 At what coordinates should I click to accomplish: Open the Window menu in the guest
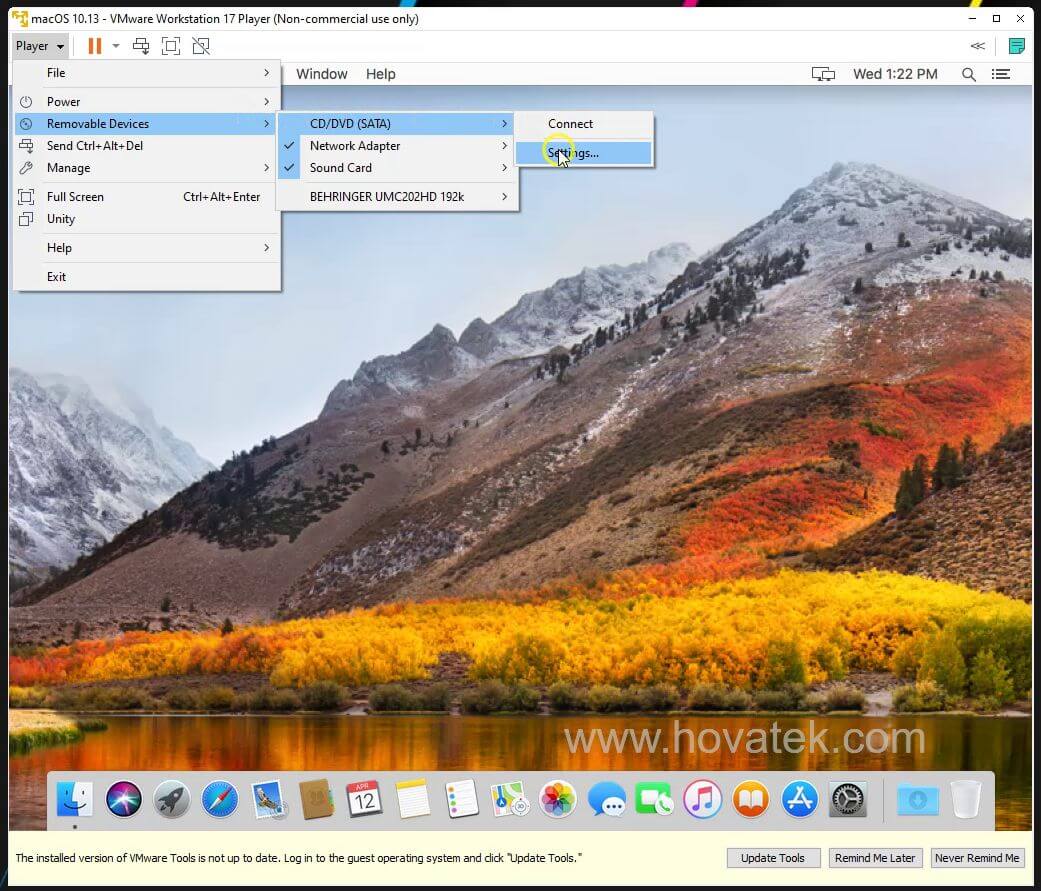point(321,73)
